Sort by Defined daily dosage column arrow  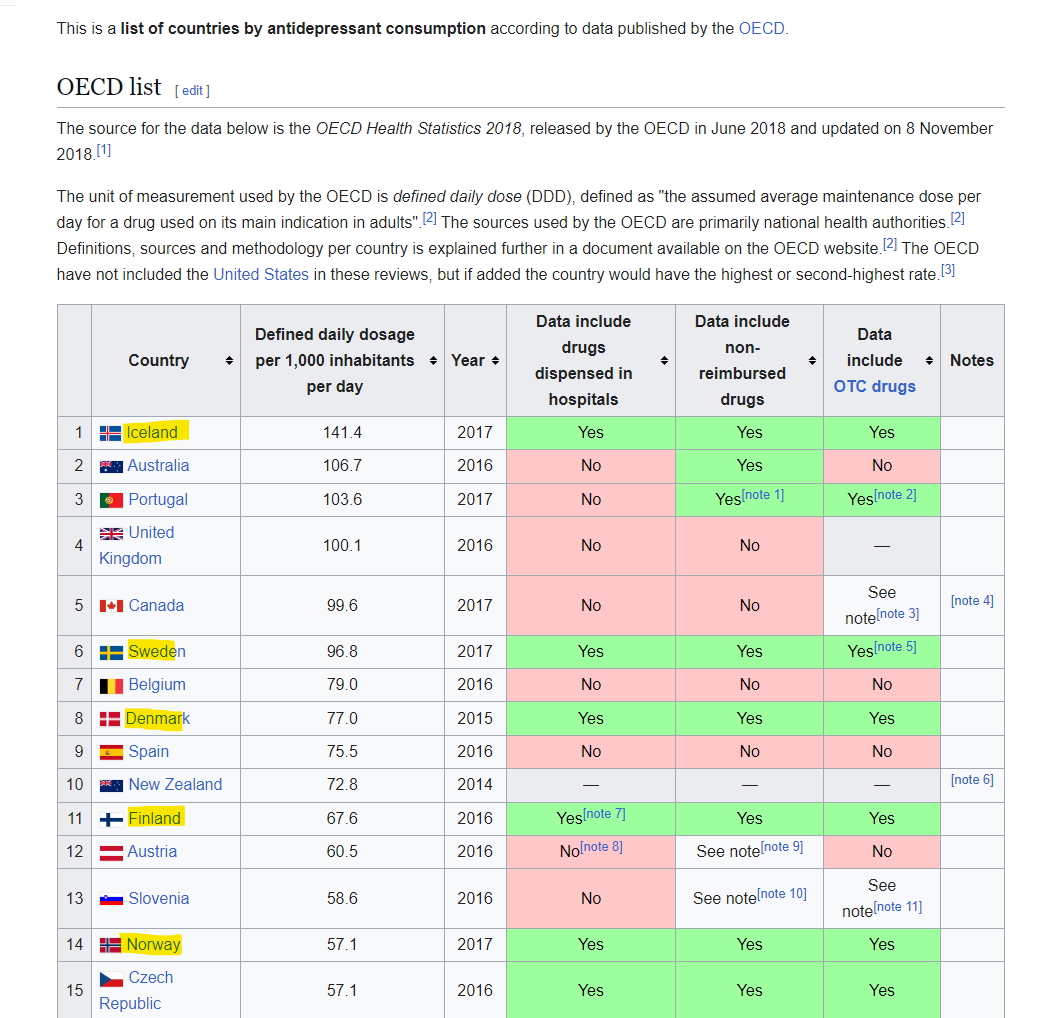click(433, 361)
